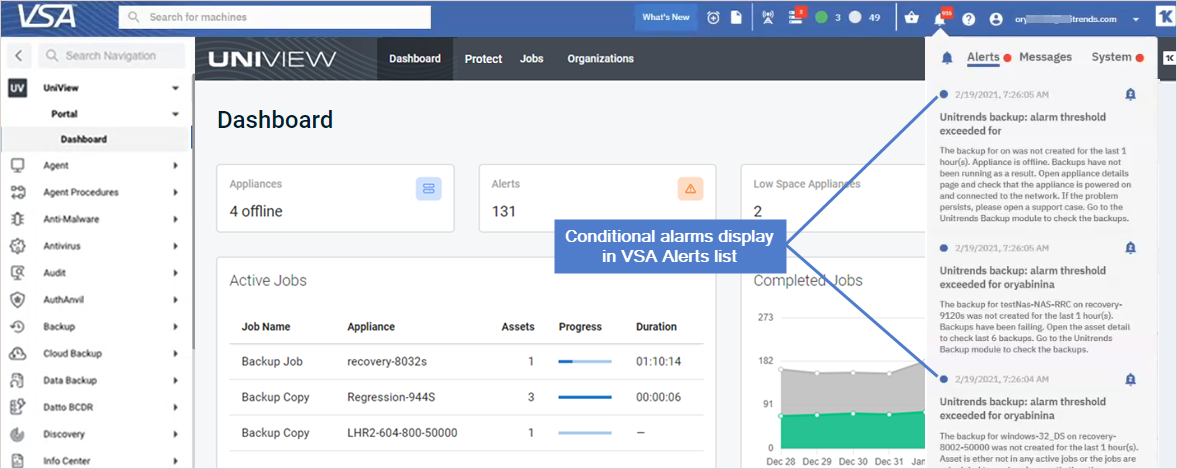1177x469 pixels.
Task: Click the Agent monitor icon in sidebar
Action: [x=18, y=165]
